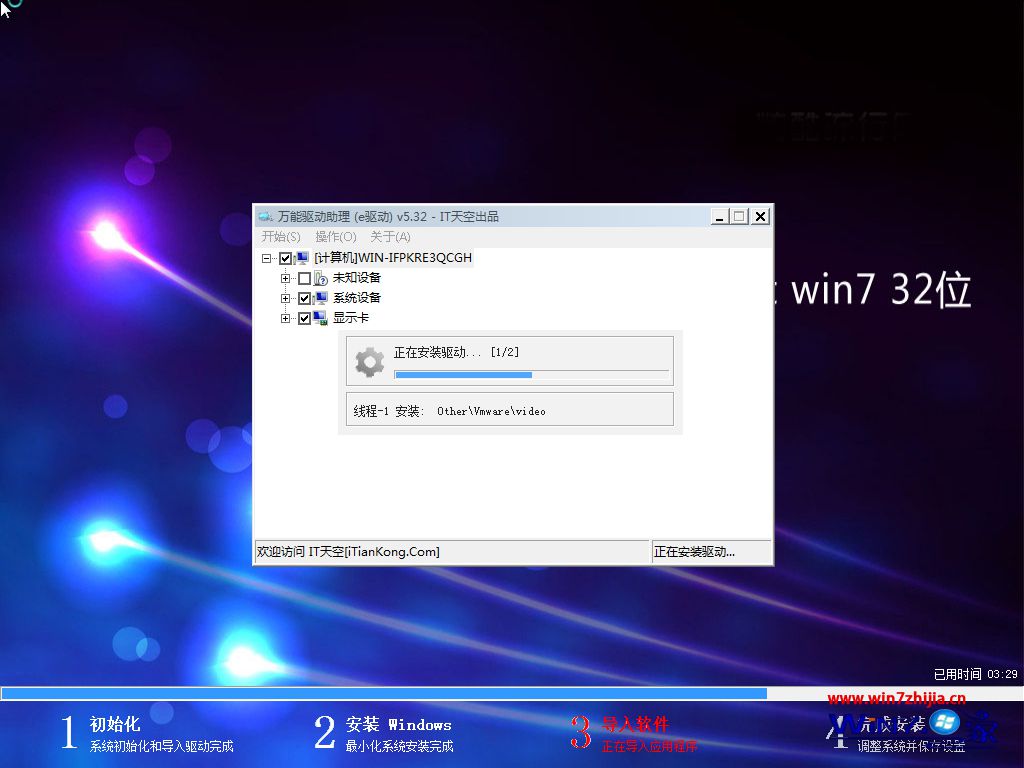Open the 关于(A) menu

click(390, 236)
